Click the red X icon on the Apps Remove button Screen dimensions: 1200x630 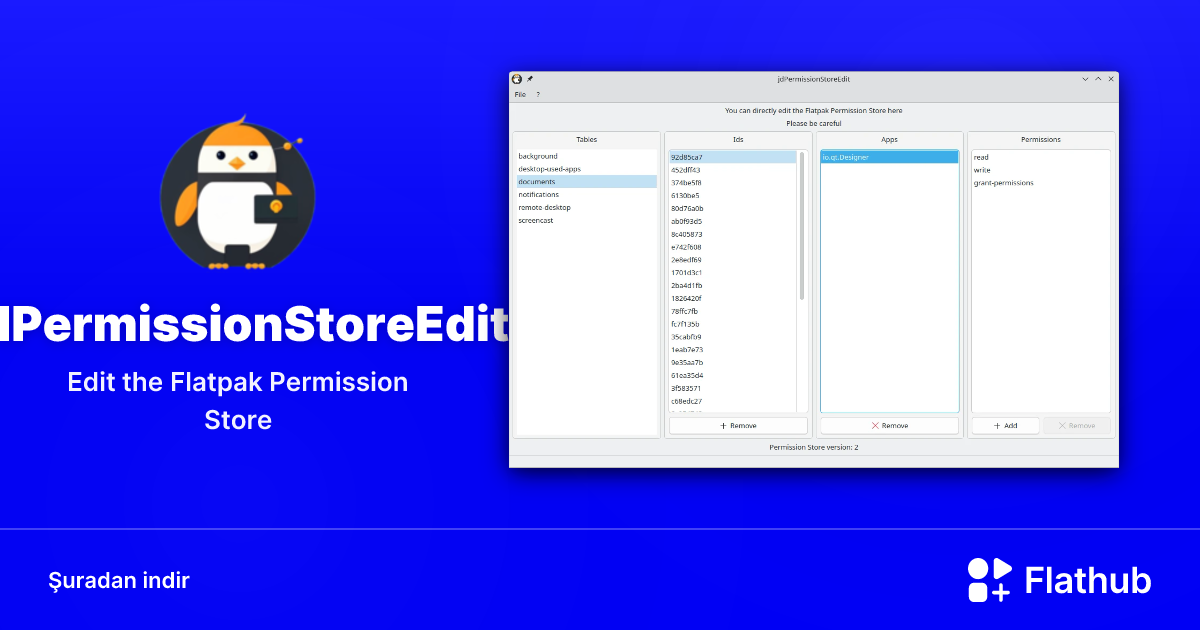point(875,425)
